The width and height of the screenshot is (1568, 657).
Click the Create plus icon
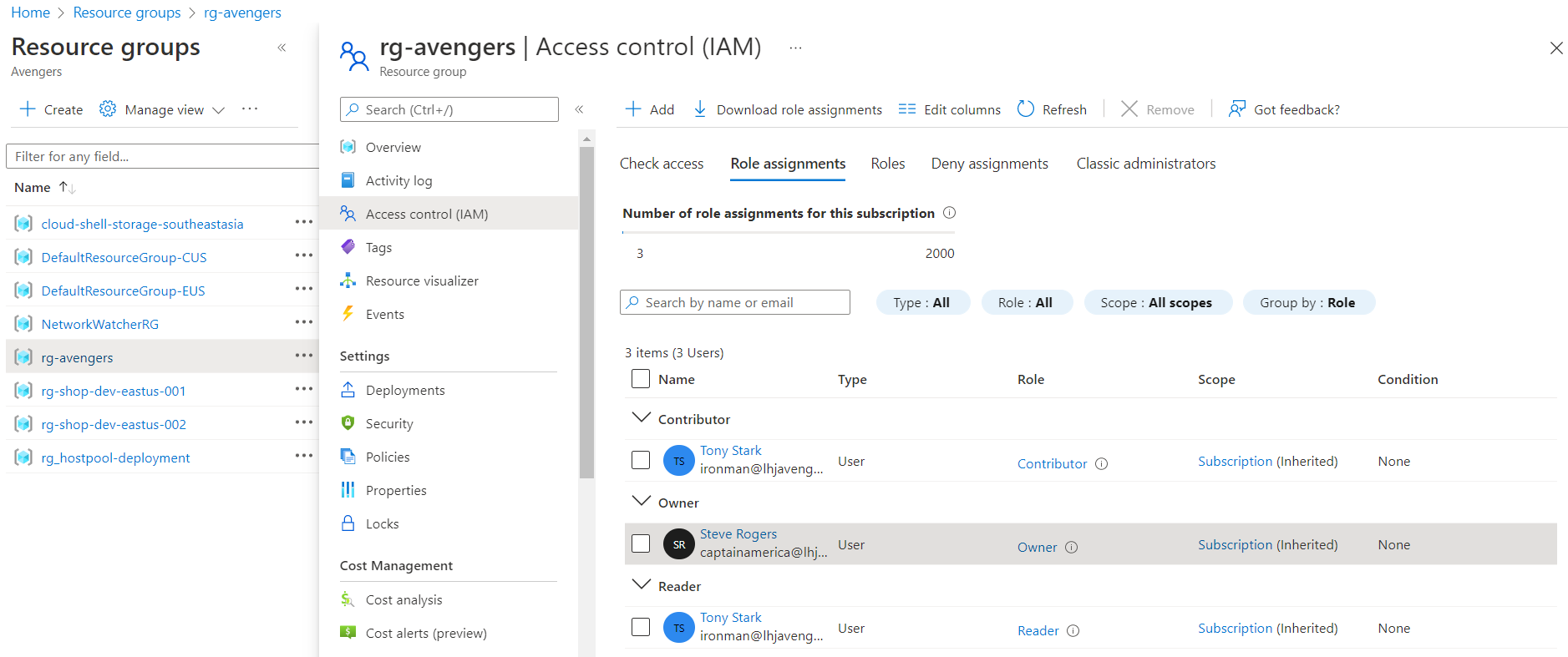28,109
